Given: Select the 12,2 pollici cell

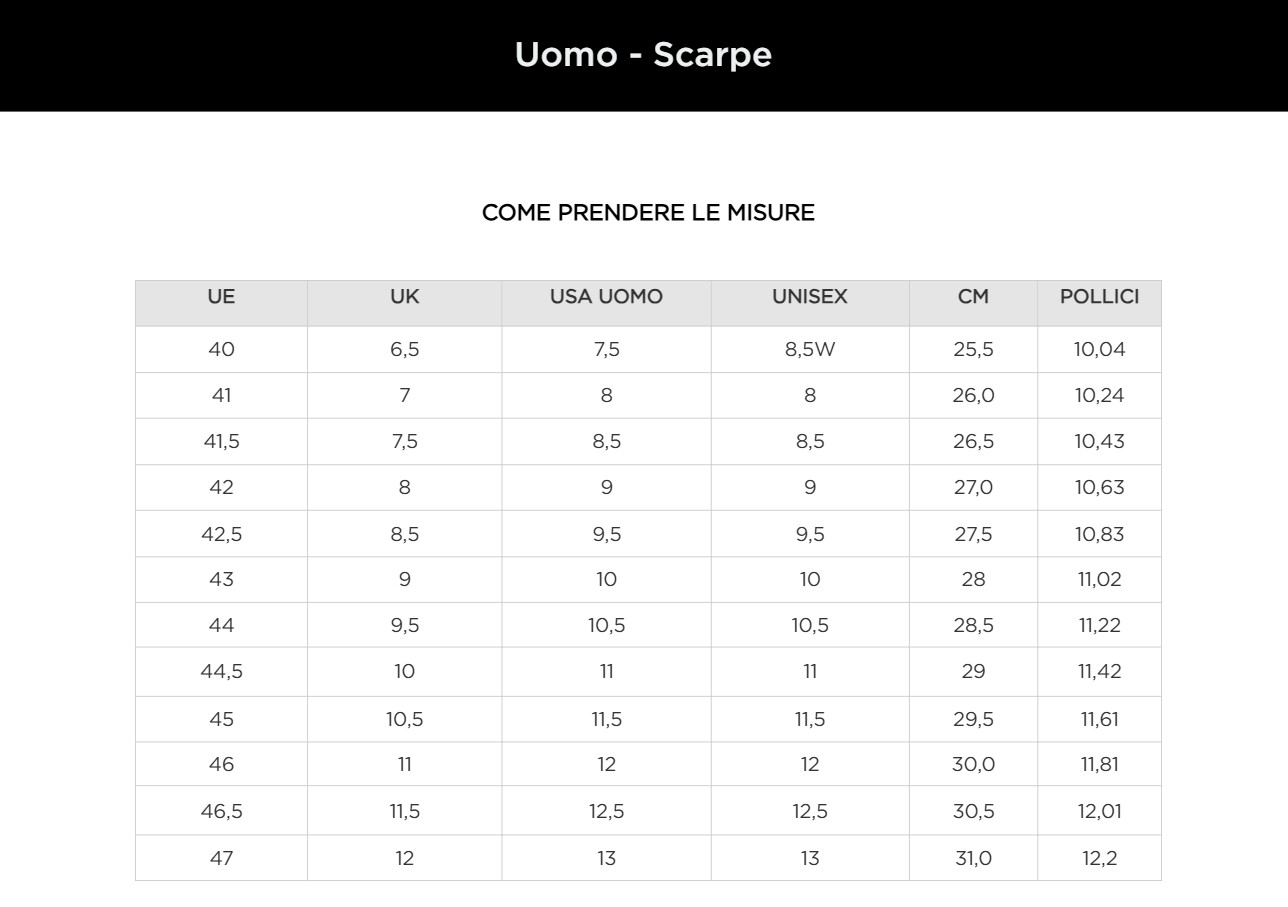Looking at the screenshot, I should coord(1099,858).
